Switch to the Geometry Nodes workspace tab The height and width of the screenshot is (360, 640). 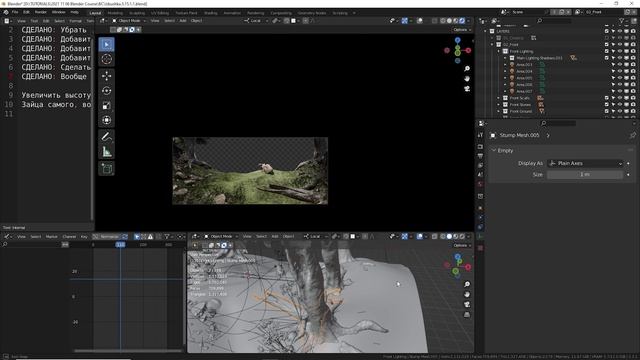click(312, 13)
